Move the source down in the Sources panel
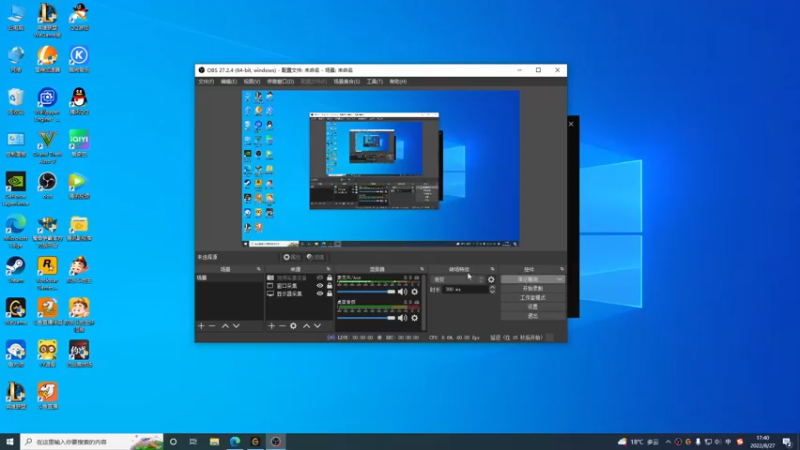Viewport: 800px width, 450px height. point(317,326)
